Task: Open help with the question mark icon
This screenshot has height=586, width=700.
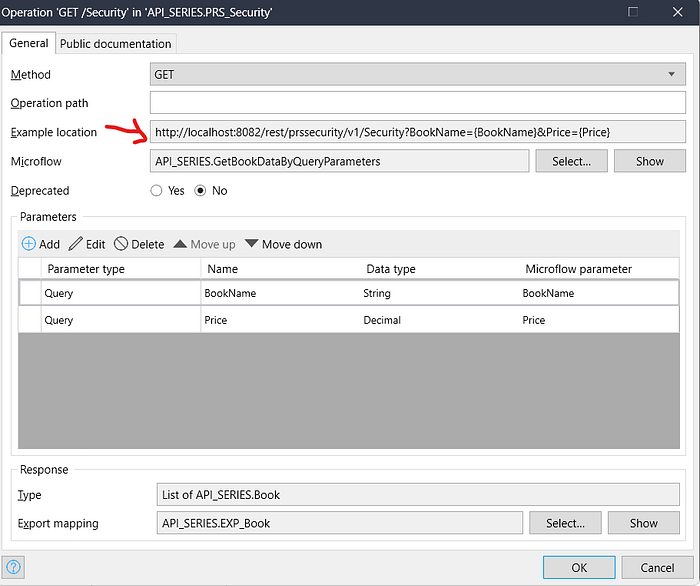Action: click(x=14, y=568)
